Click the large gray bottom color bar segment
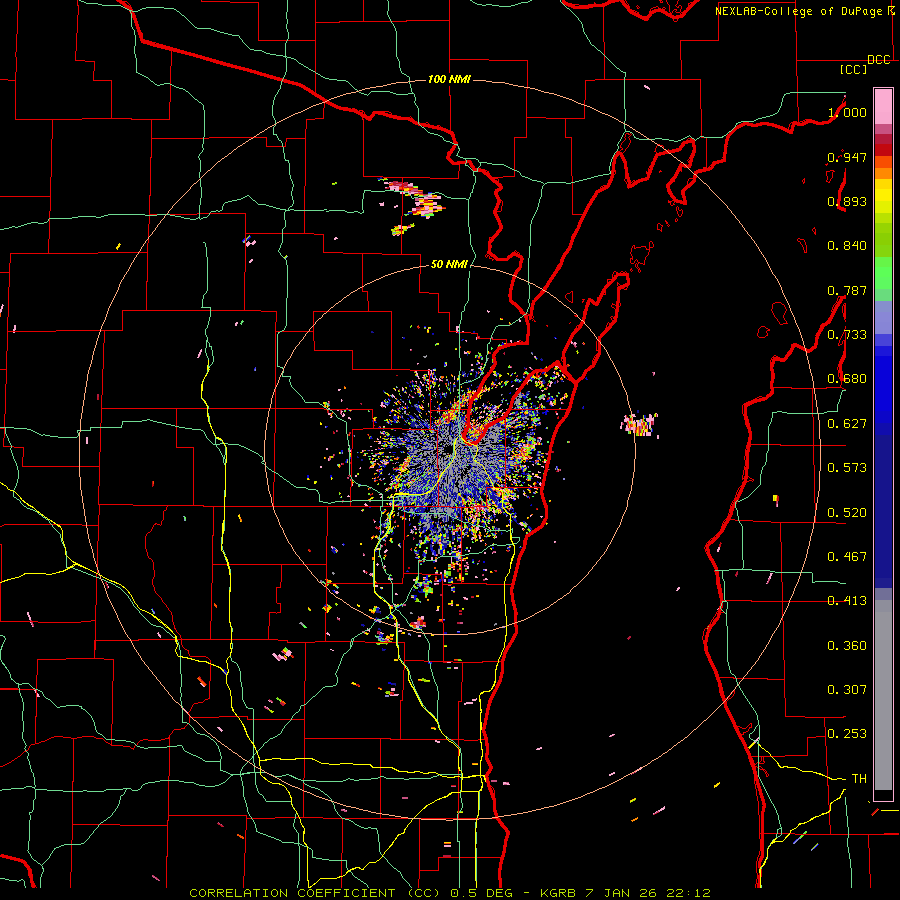 pyautogui.click(x=883, y=695)
